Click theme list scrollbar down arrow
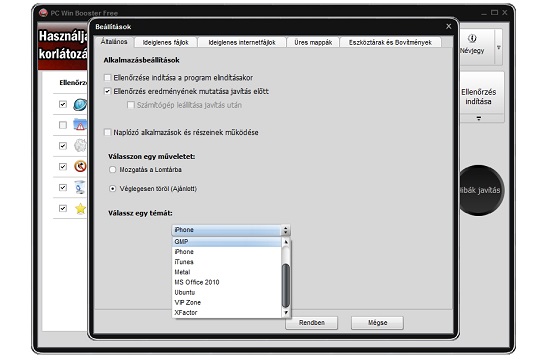This screenshot has width=550, height=363. click(286, 312)
